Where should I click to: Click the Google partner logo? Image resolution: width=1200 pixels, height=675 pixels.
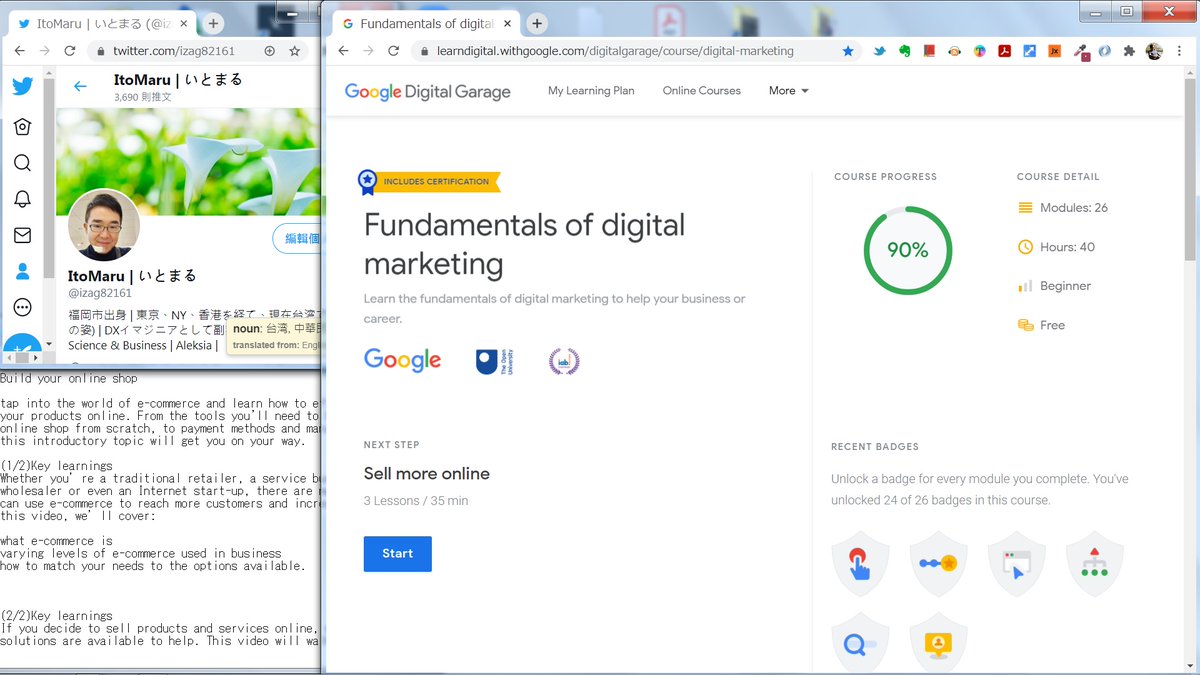tap(402, 360)
